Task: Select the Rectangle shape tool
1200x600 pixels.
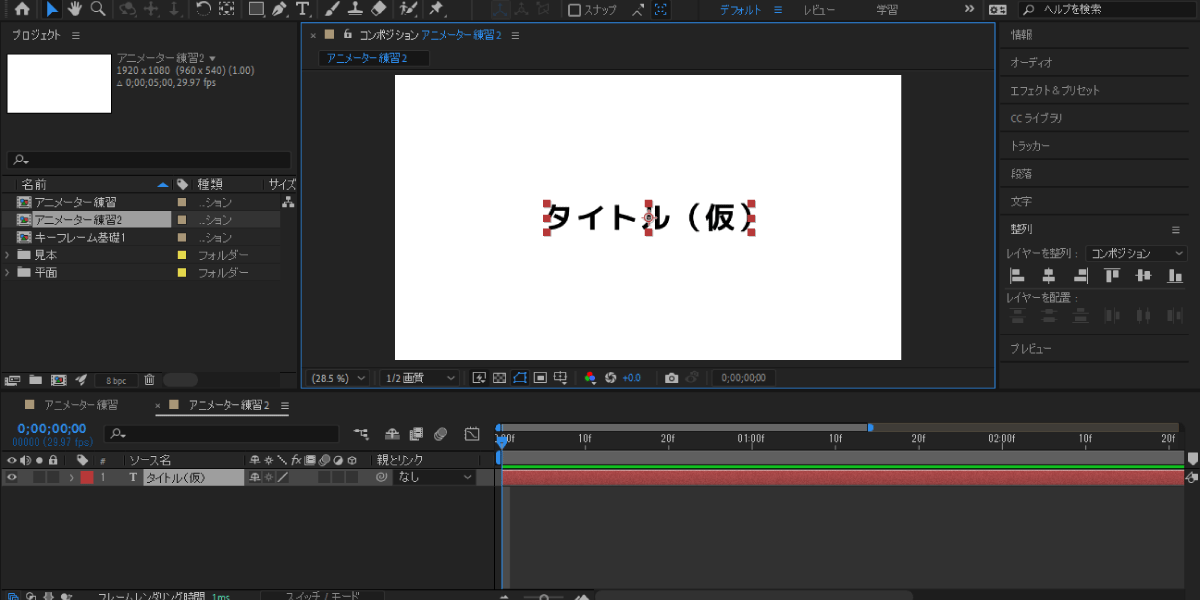Action: (x=256, y=9)
